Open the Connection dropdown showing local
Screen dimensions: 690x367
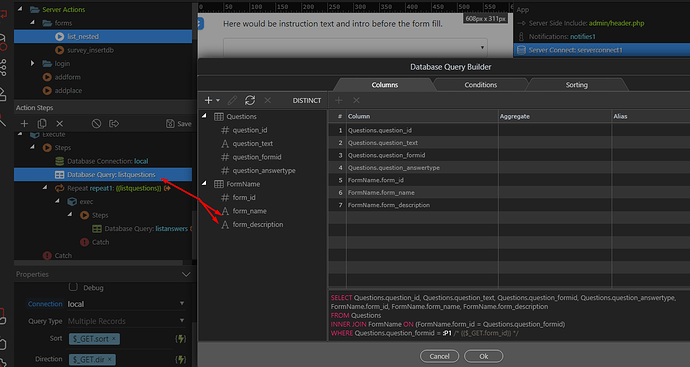pos(126,304)
